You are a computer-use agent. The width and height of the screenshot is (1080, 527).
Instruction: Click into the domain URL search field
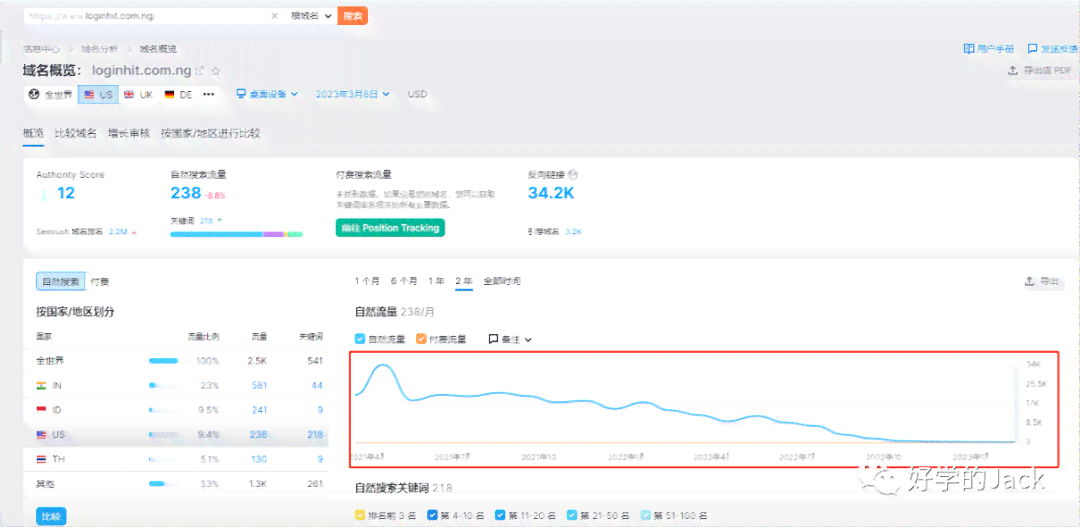pos(147,15)
